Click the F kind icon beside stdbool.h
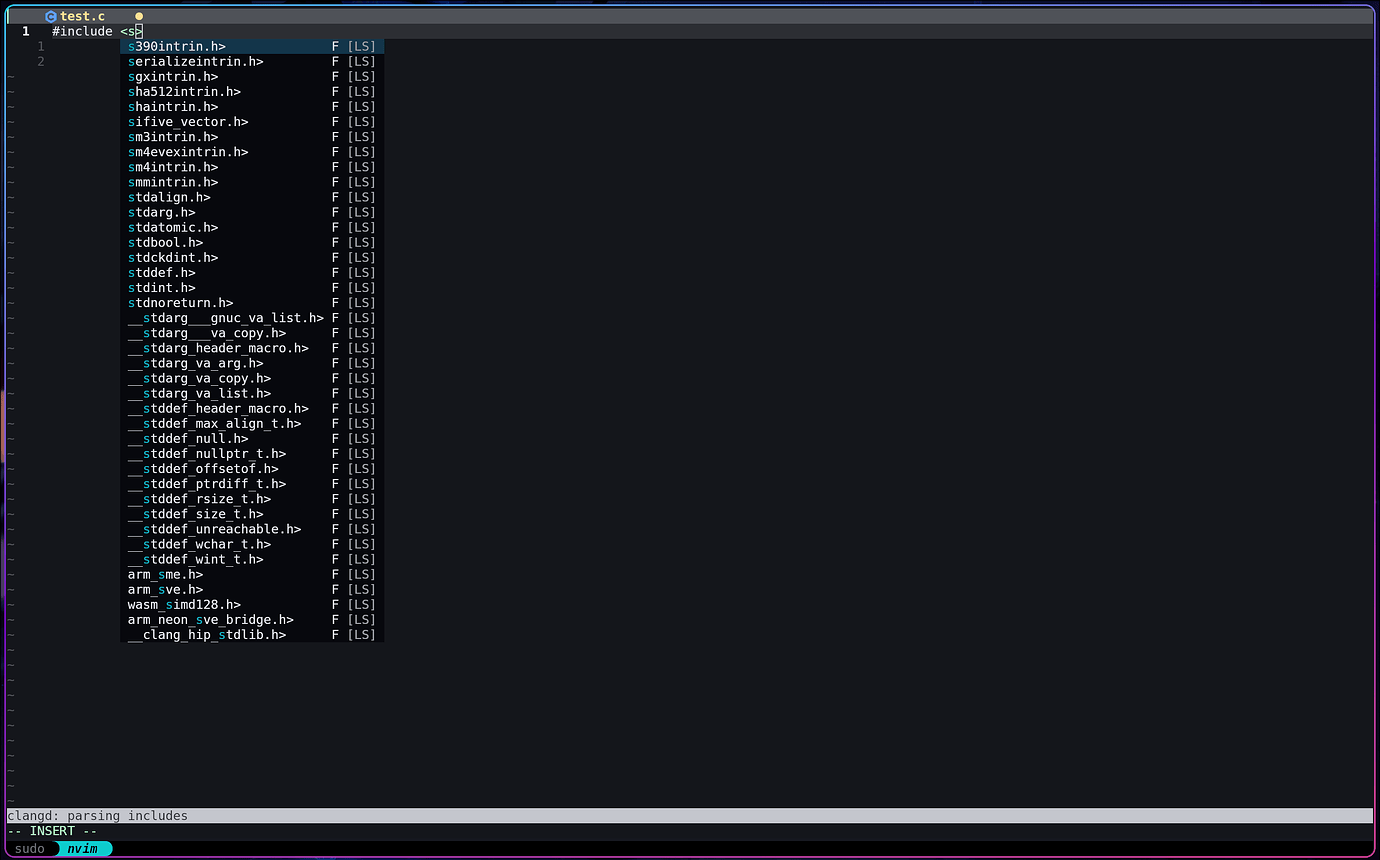The width and height of the screenshot is (1380, 860). click(x=335, y=242)
